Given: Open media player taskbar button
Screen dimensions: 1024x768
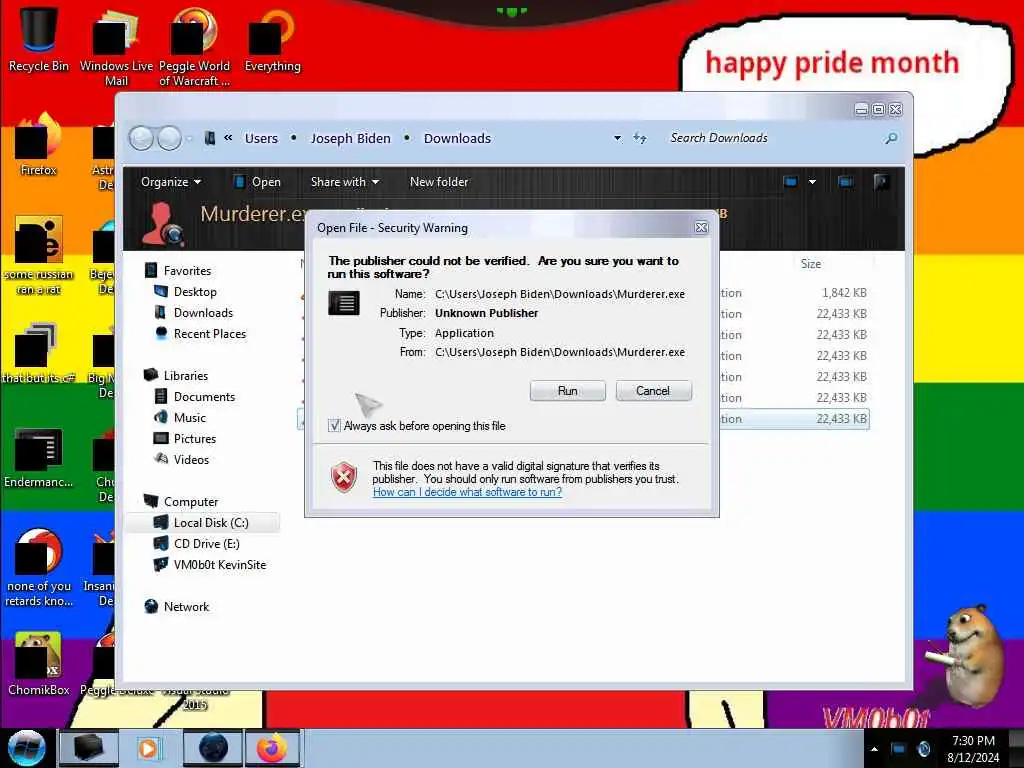Looking at the screenshot, I should (149, 748).
